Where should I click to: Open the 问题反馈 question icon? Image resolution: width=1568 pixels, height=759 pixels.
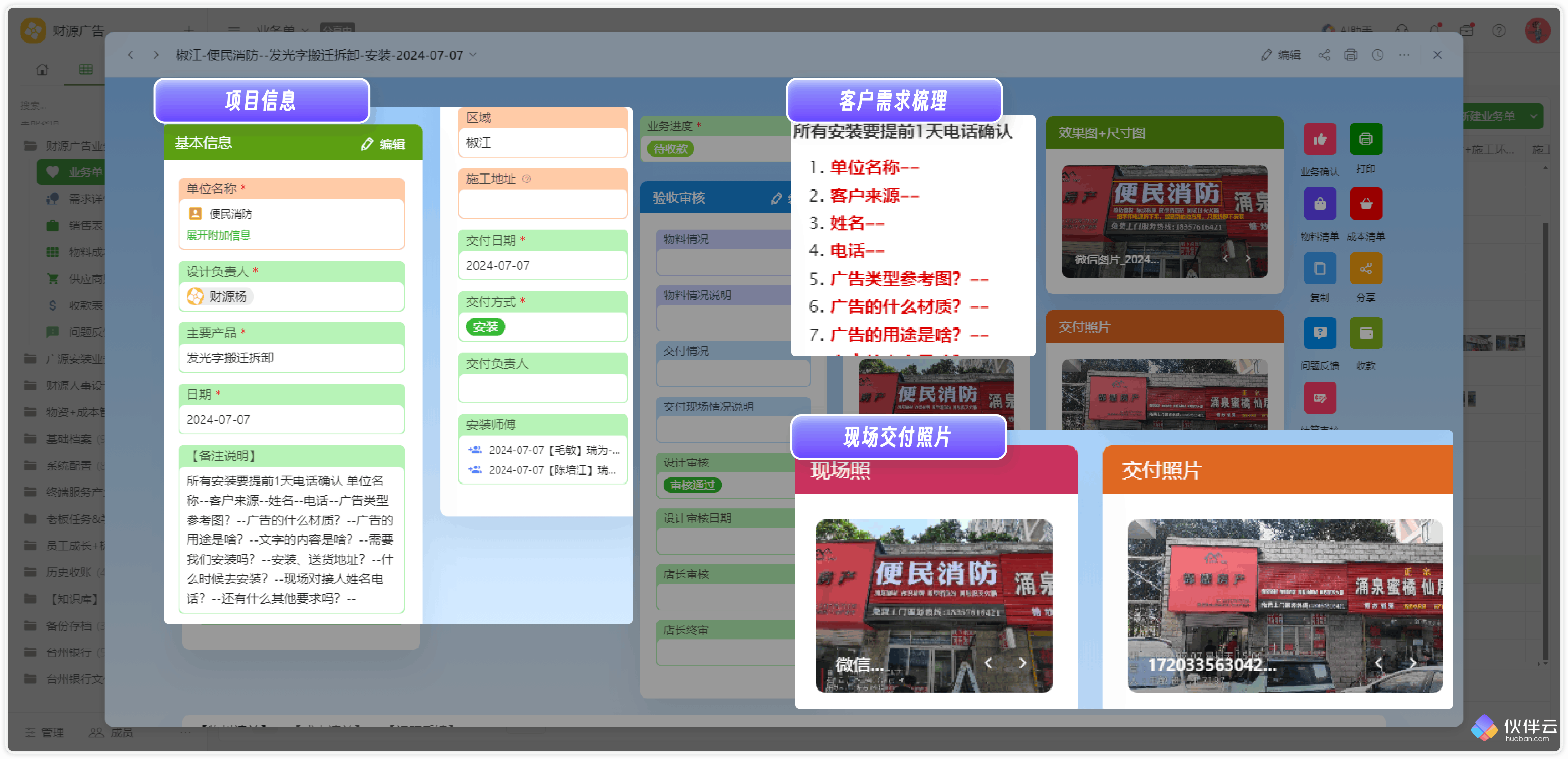(x=1320, y=333)
